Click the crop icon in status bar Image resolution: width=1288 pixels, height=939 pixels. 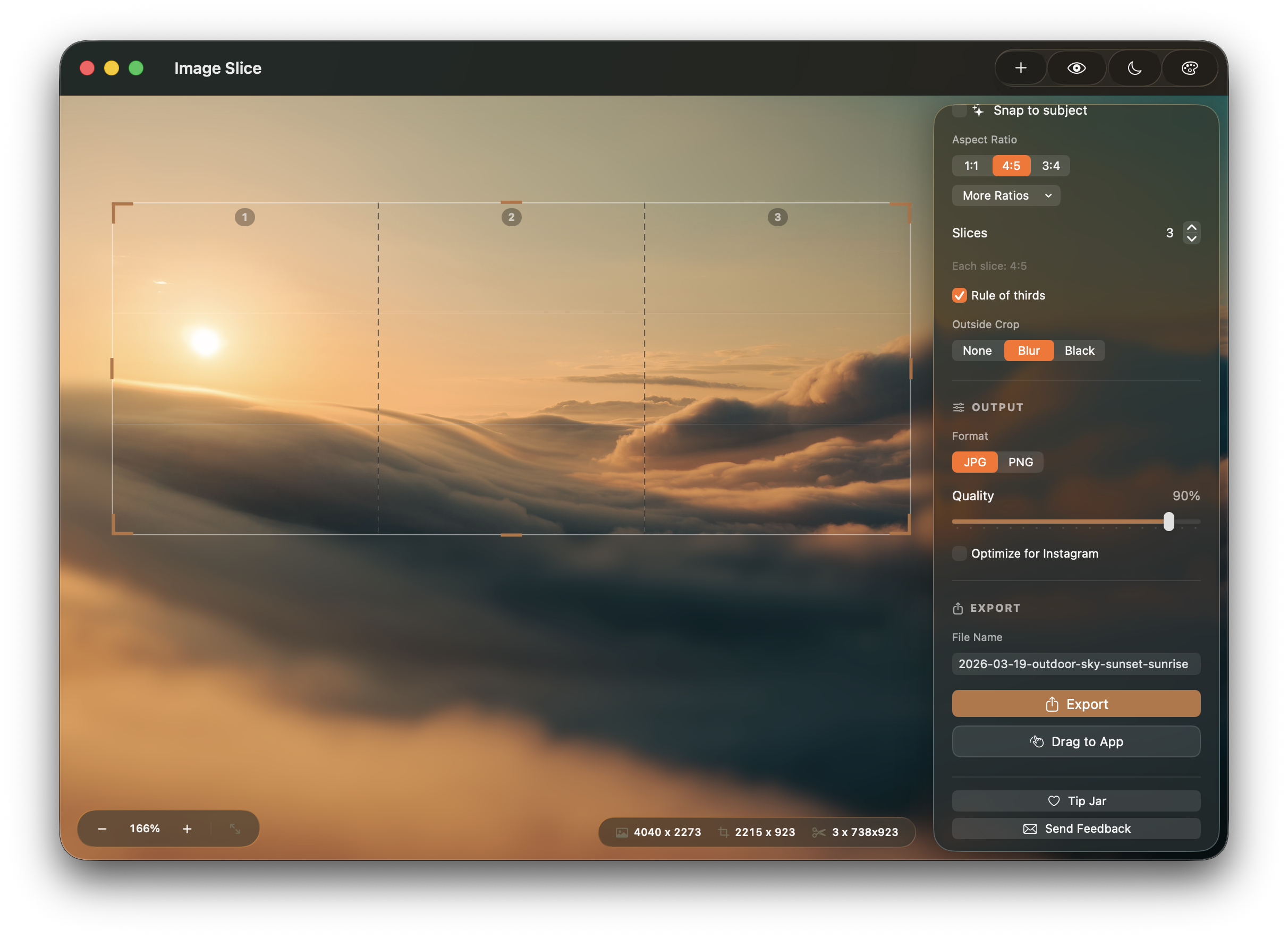tap(723, 832)
